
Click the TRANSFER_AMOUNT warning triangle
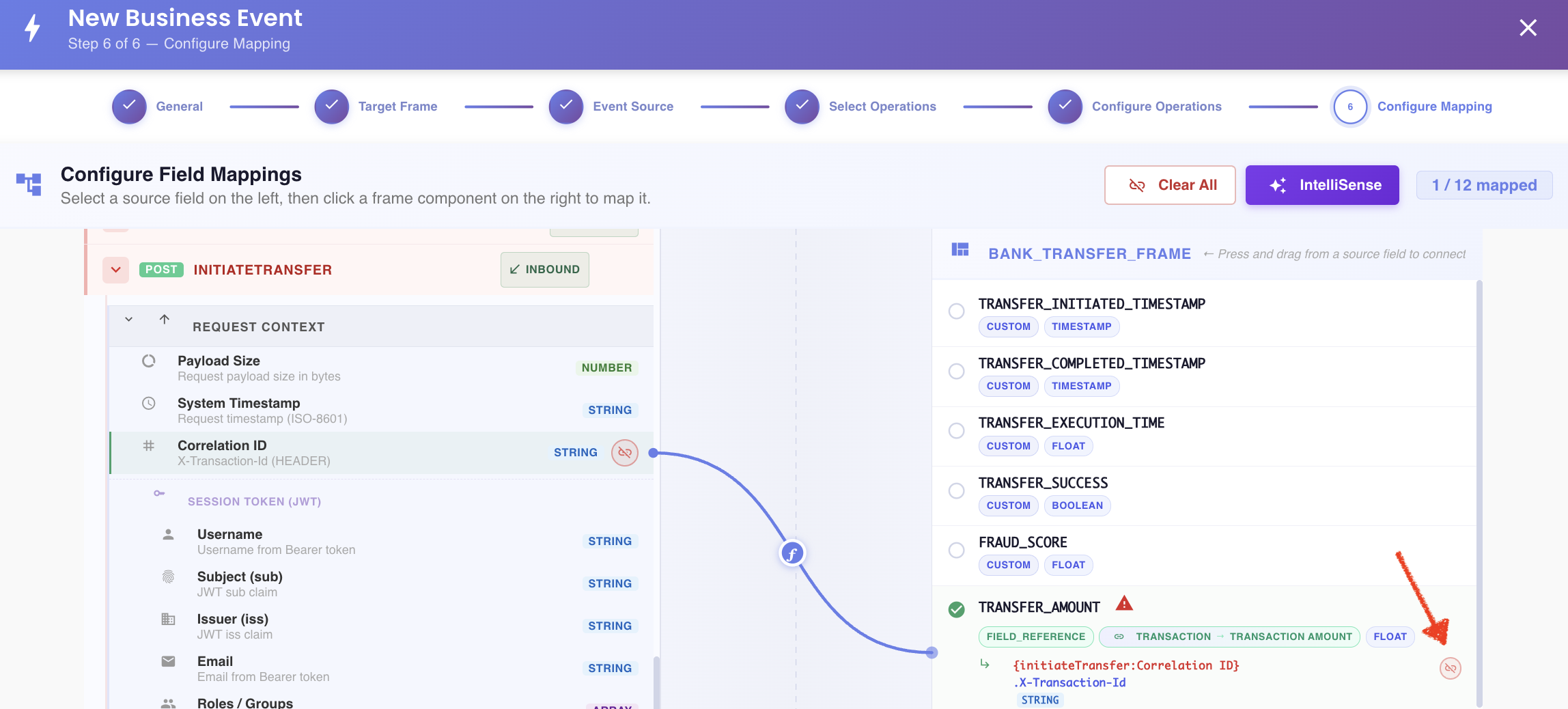coord(1124,603)
